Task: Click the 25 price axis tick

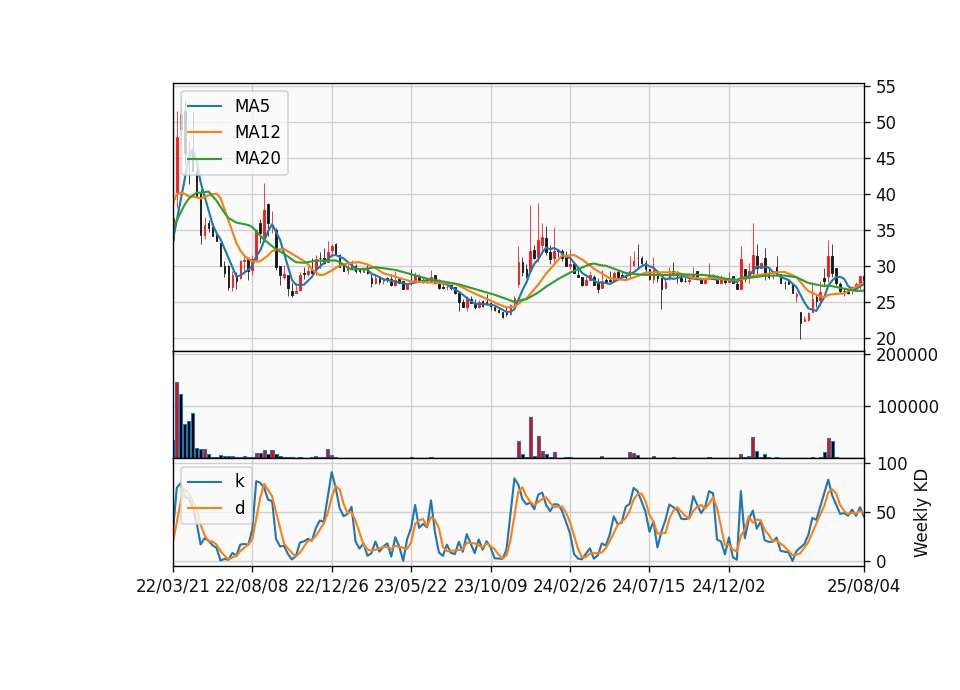Action: pos(885,303)
